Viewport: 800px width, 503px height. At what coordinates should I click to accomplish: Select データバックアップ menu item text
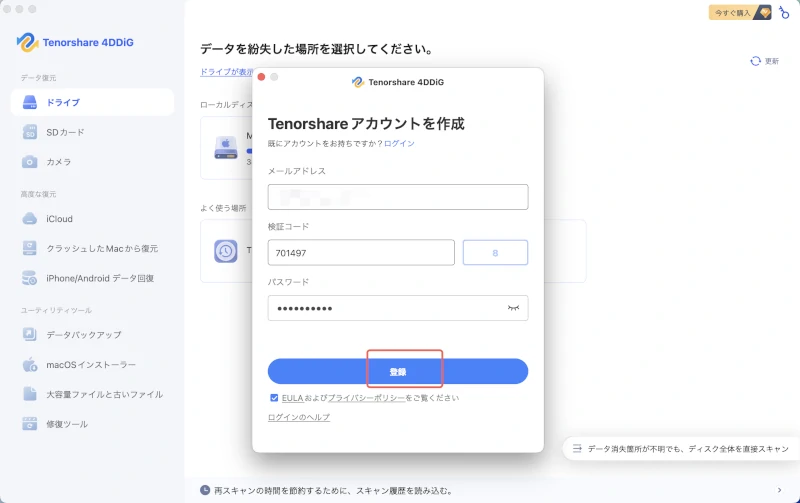tap(84, 335)
